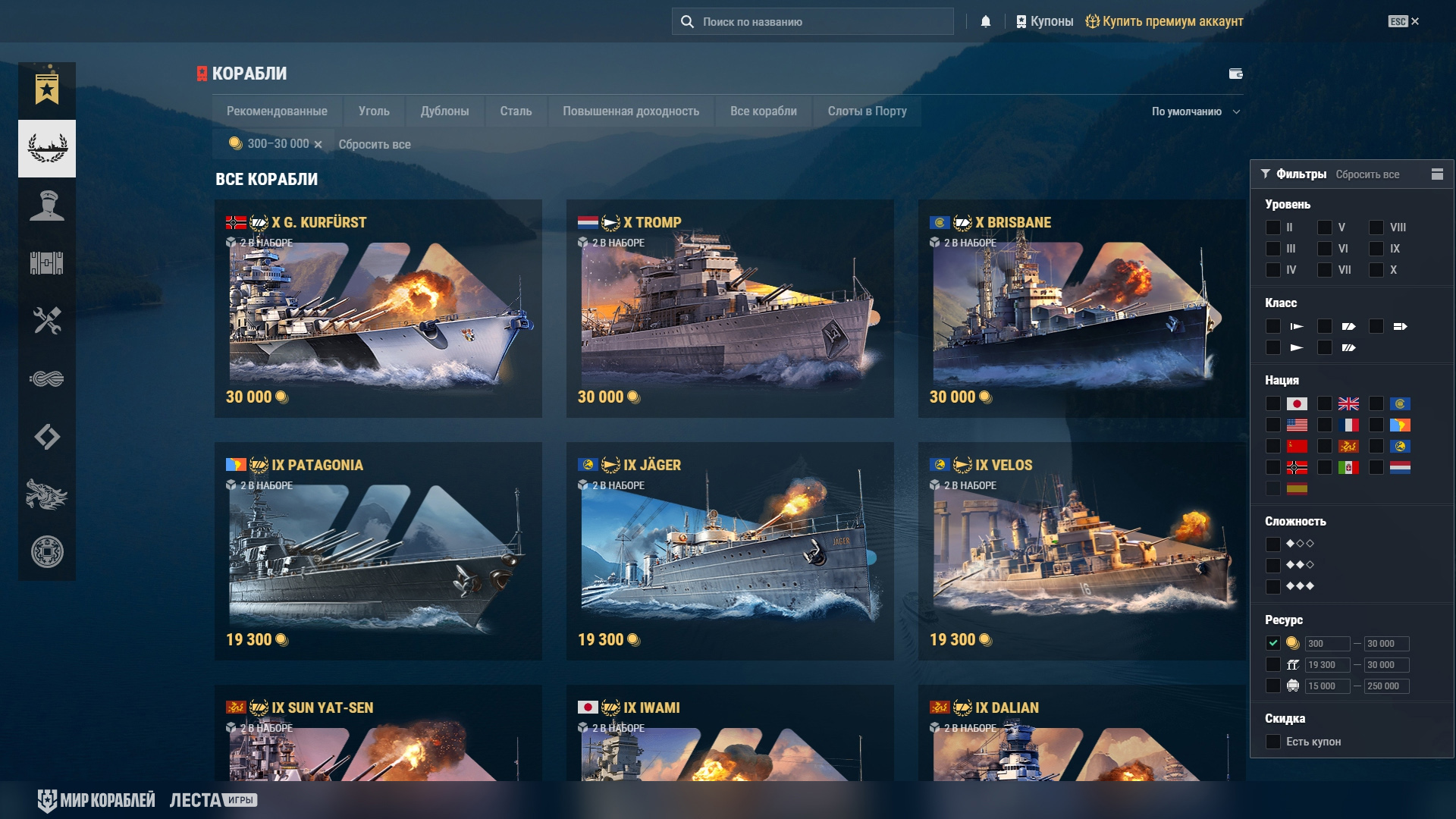The height and width of the screenshot is (819, 1456).
Task: Click the notification bell icon
Action: coord(986,21)
